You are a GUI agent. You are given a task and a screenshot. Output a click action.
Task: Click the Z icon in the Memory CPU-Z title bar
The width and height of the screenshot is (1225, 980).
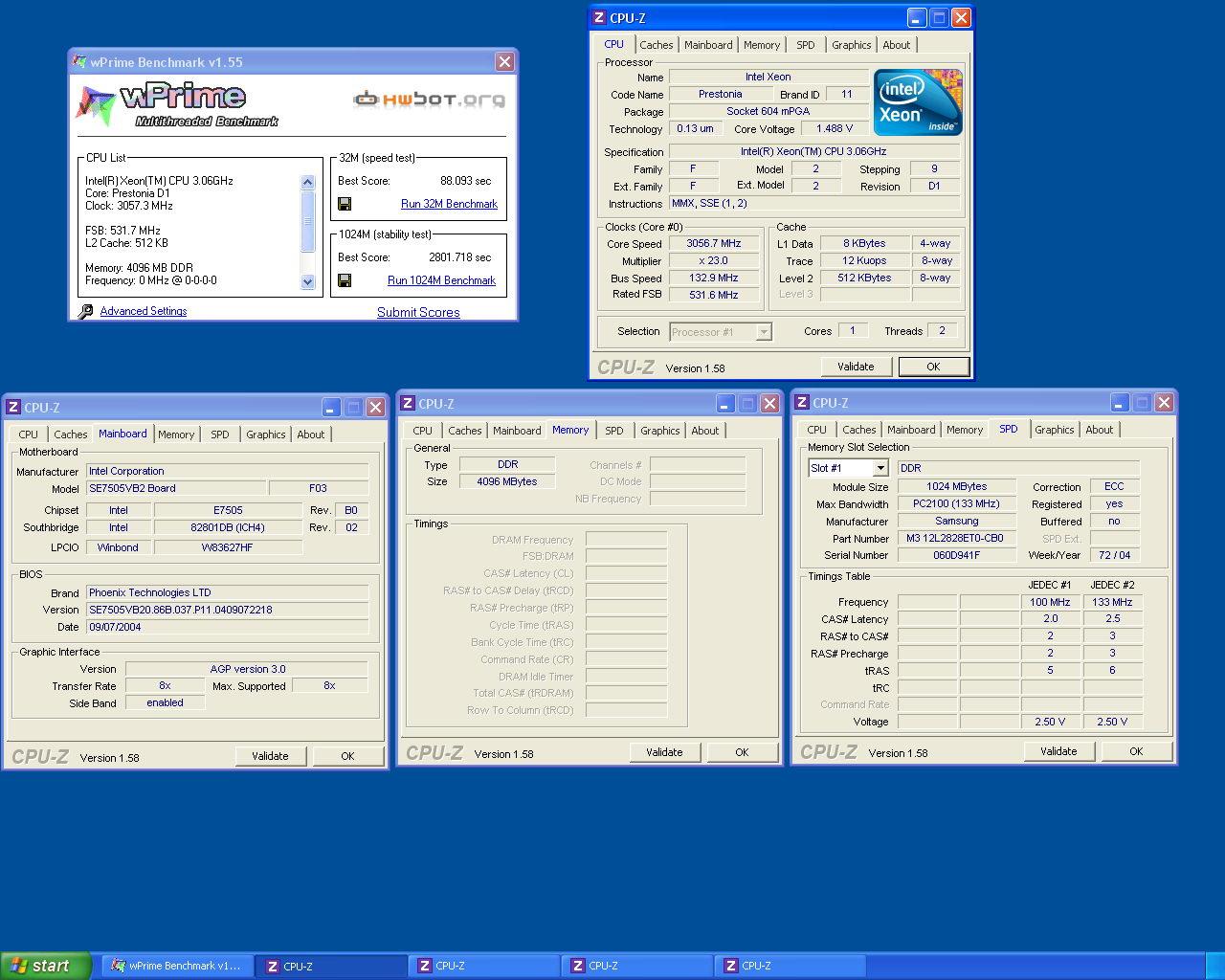pyautogui.click(x=408, y=404)
